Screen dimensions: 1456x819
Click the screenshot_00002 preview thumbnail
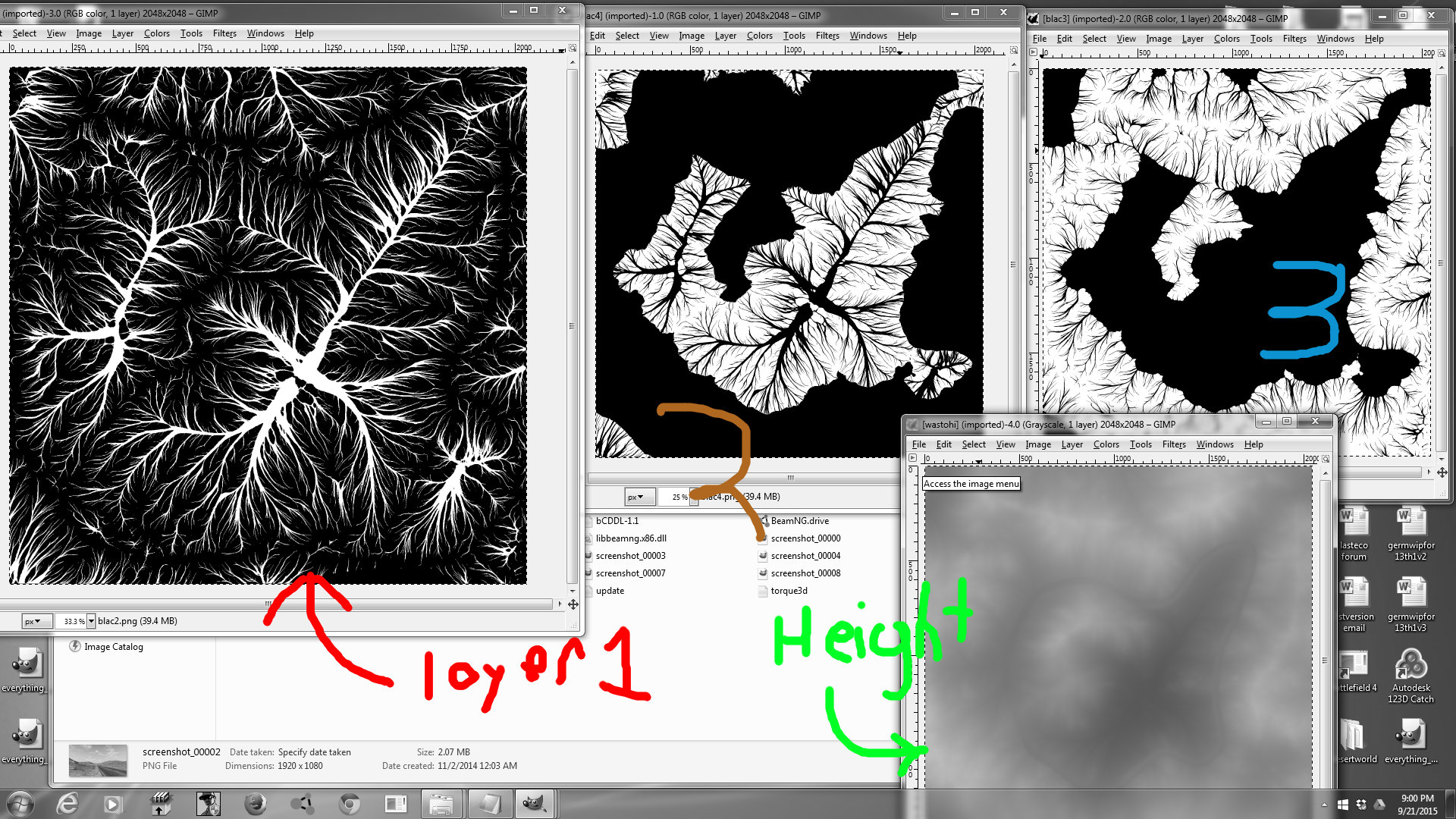point(98,761)
